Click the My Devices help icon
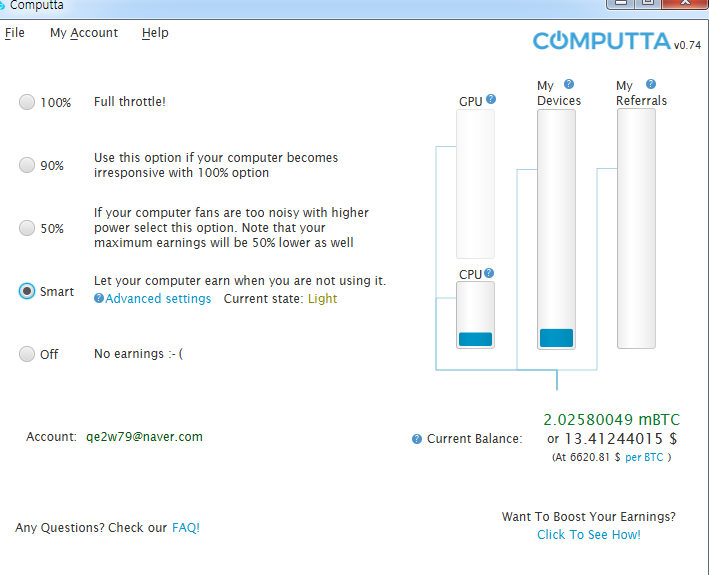The height and width of the screenshot is (575, 709). tap(569, 84)
